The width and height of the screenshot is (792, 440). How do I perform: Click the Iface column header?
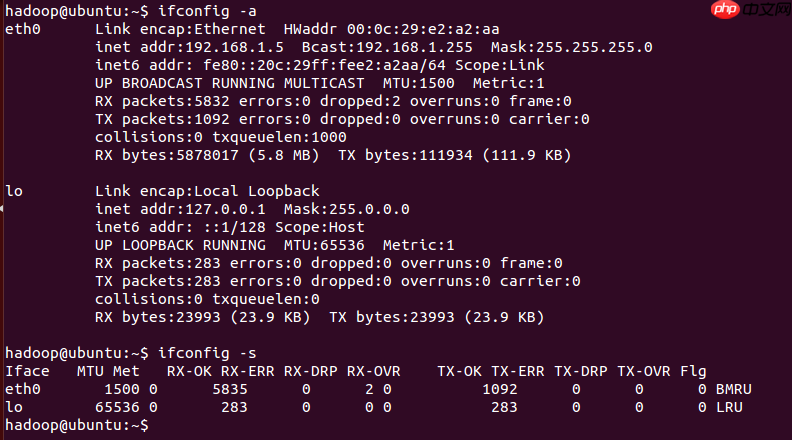pos(27,372)
